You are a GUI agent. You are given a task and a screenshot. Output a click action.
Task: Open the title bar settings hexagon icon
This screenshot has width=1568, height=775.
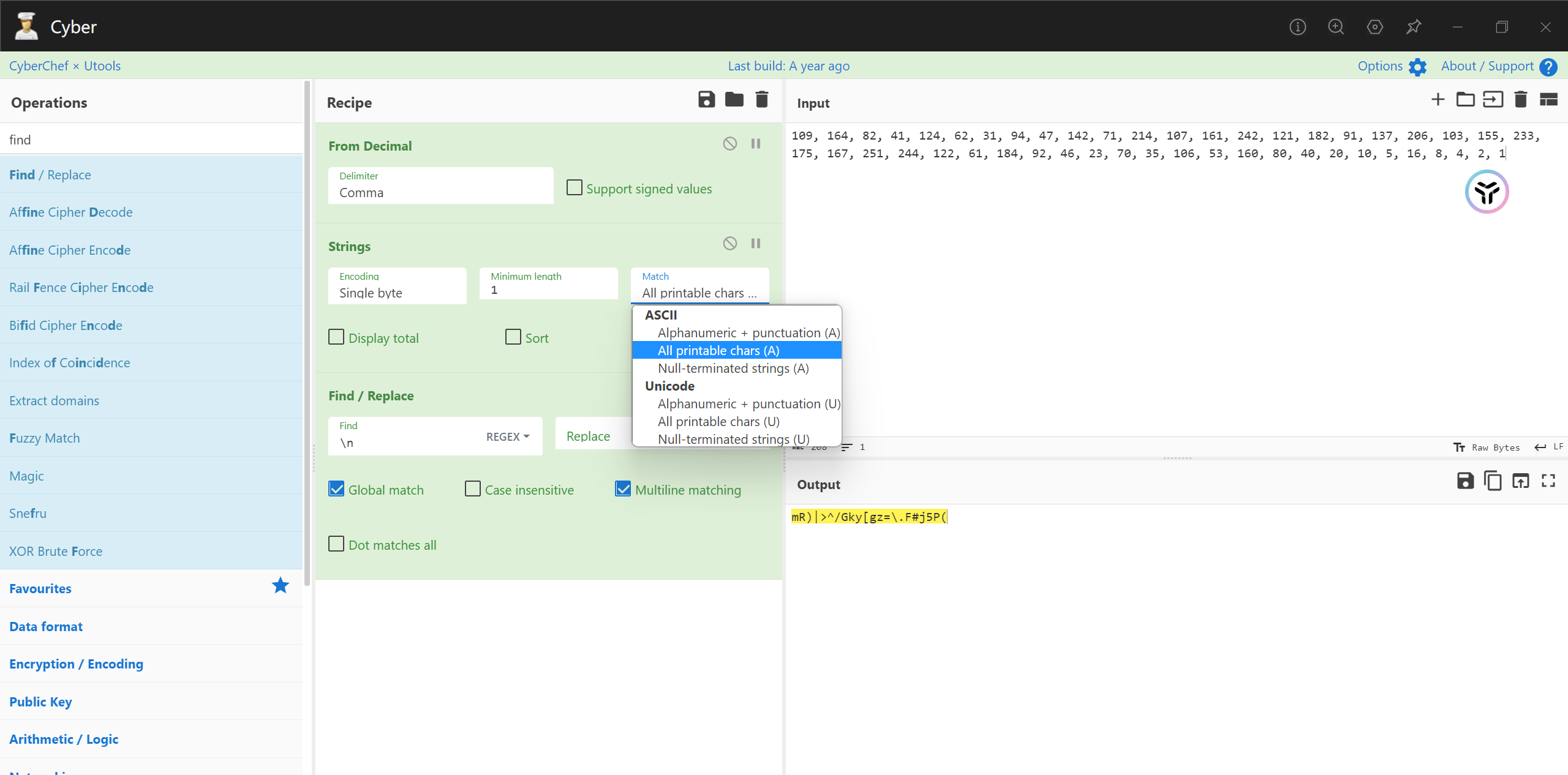1375,27
